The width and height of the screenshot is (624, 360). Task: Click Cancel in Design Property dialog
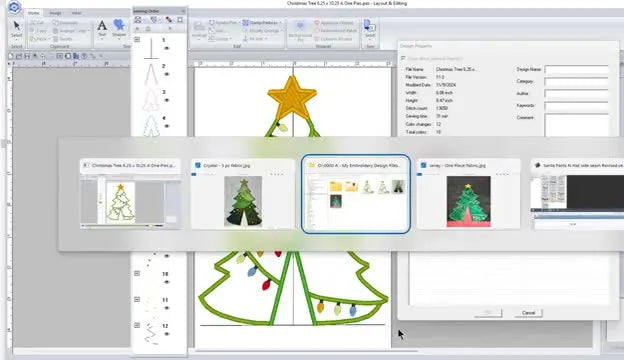[x=528, y=313]
